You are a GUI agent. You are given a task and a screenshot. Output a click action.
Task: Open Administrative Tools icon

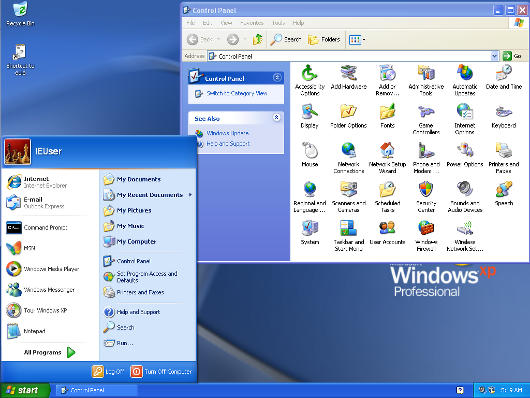[426, 80]
